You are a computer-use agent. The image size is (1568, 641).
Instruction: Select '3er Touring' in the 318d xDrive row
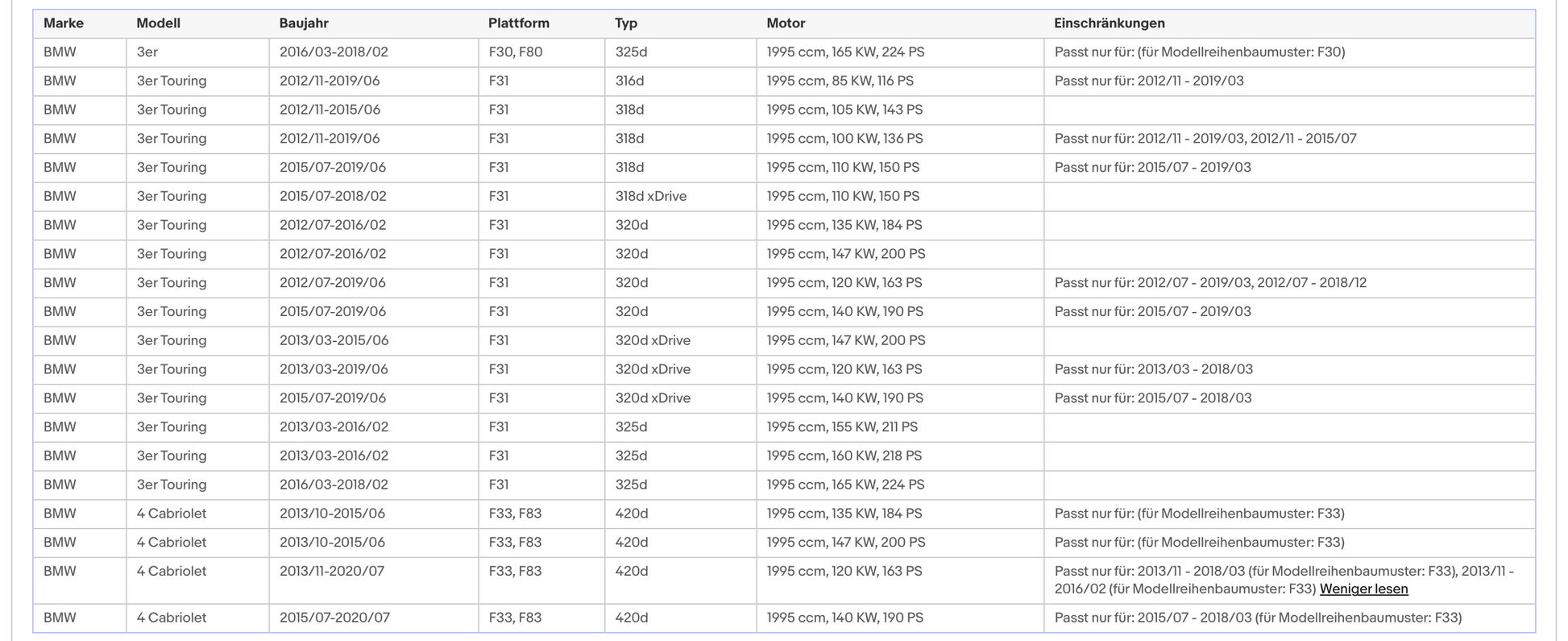click(x=171, y=196)
